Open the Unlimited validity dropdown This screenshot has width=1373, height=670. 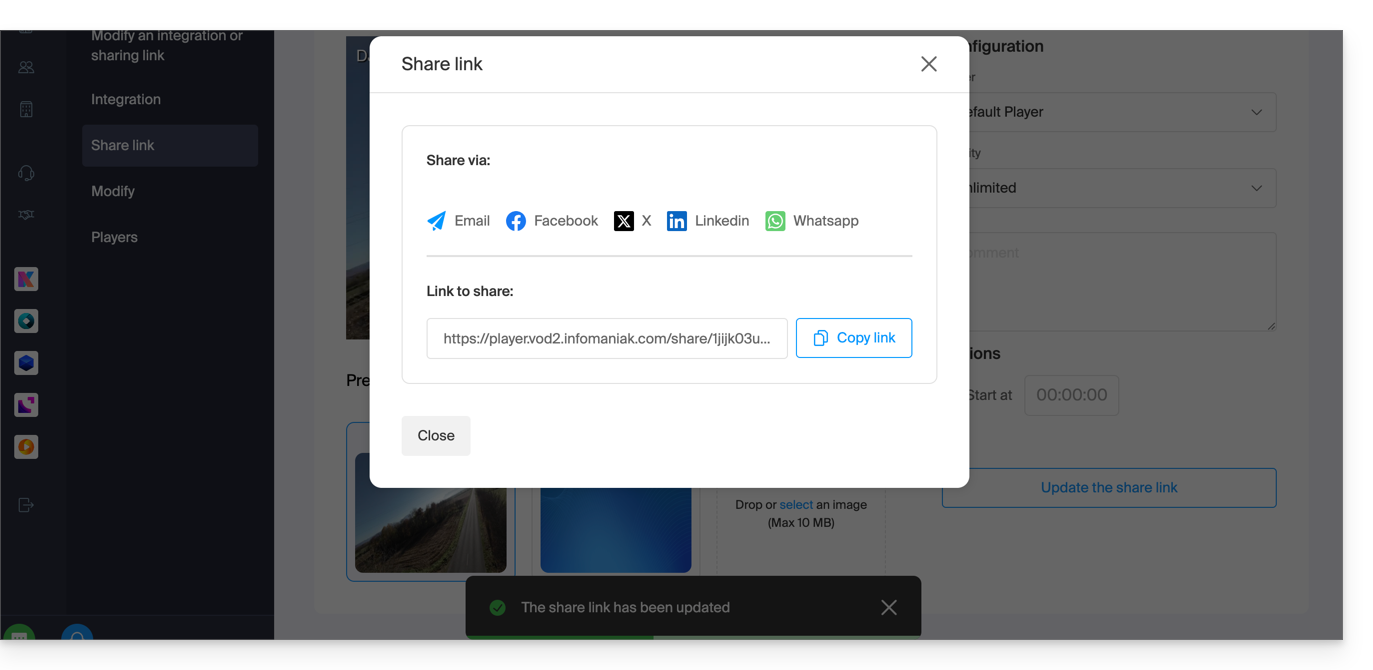1115,188
